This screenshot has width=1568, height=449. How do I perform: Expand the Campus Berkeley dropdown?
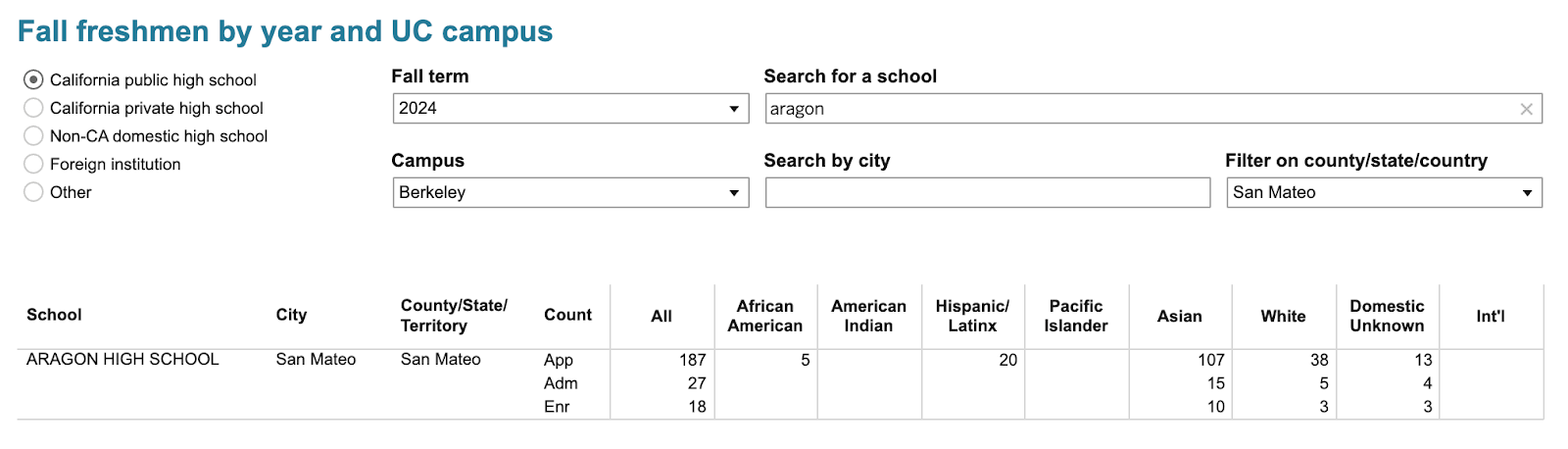pos(569,192)
